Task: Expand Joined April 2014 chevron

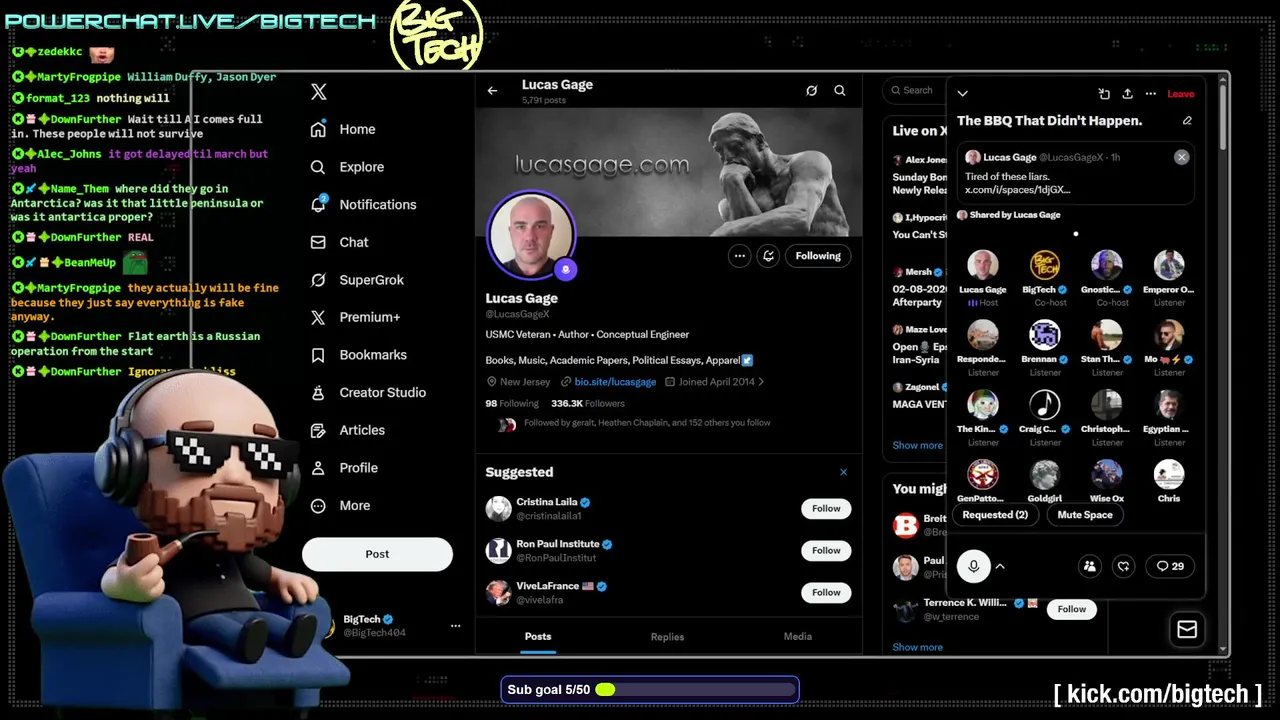Action: coord(761,382)
